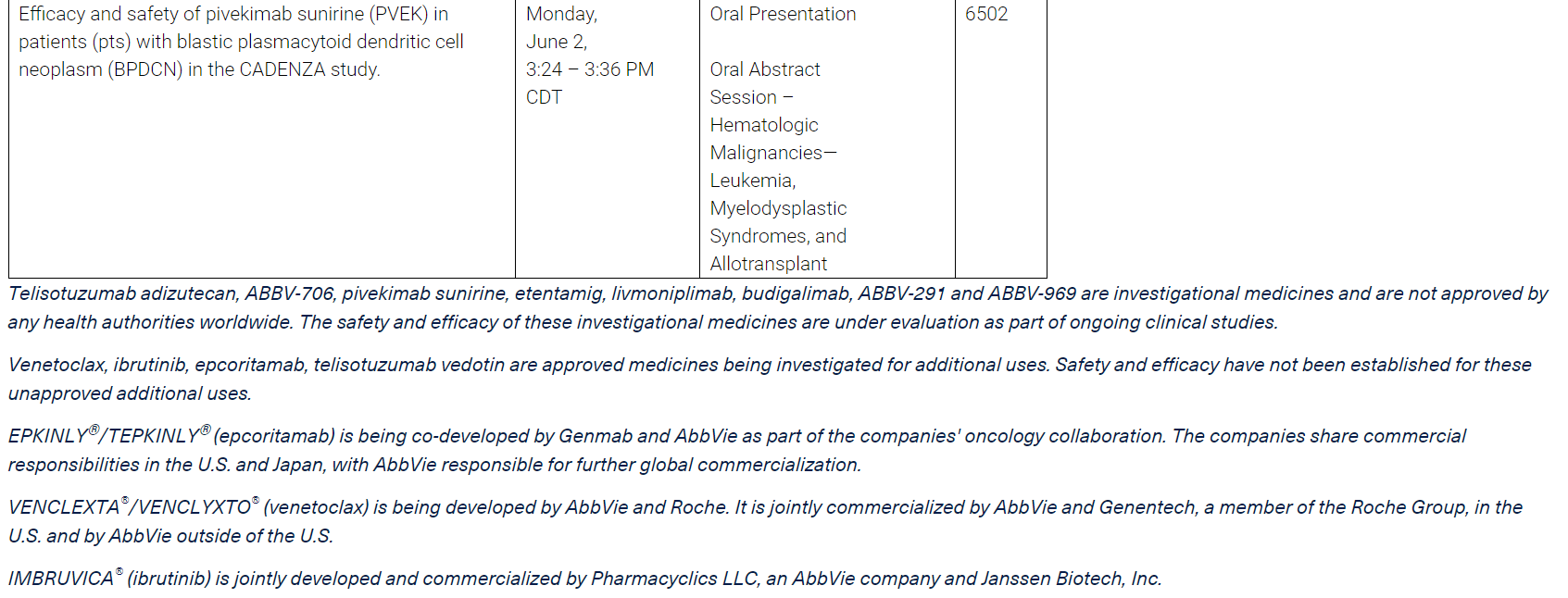Screen dimensions: 1568x598
Task: Click the word "Hematologic" in the table
Action: [x=764, y=125]
